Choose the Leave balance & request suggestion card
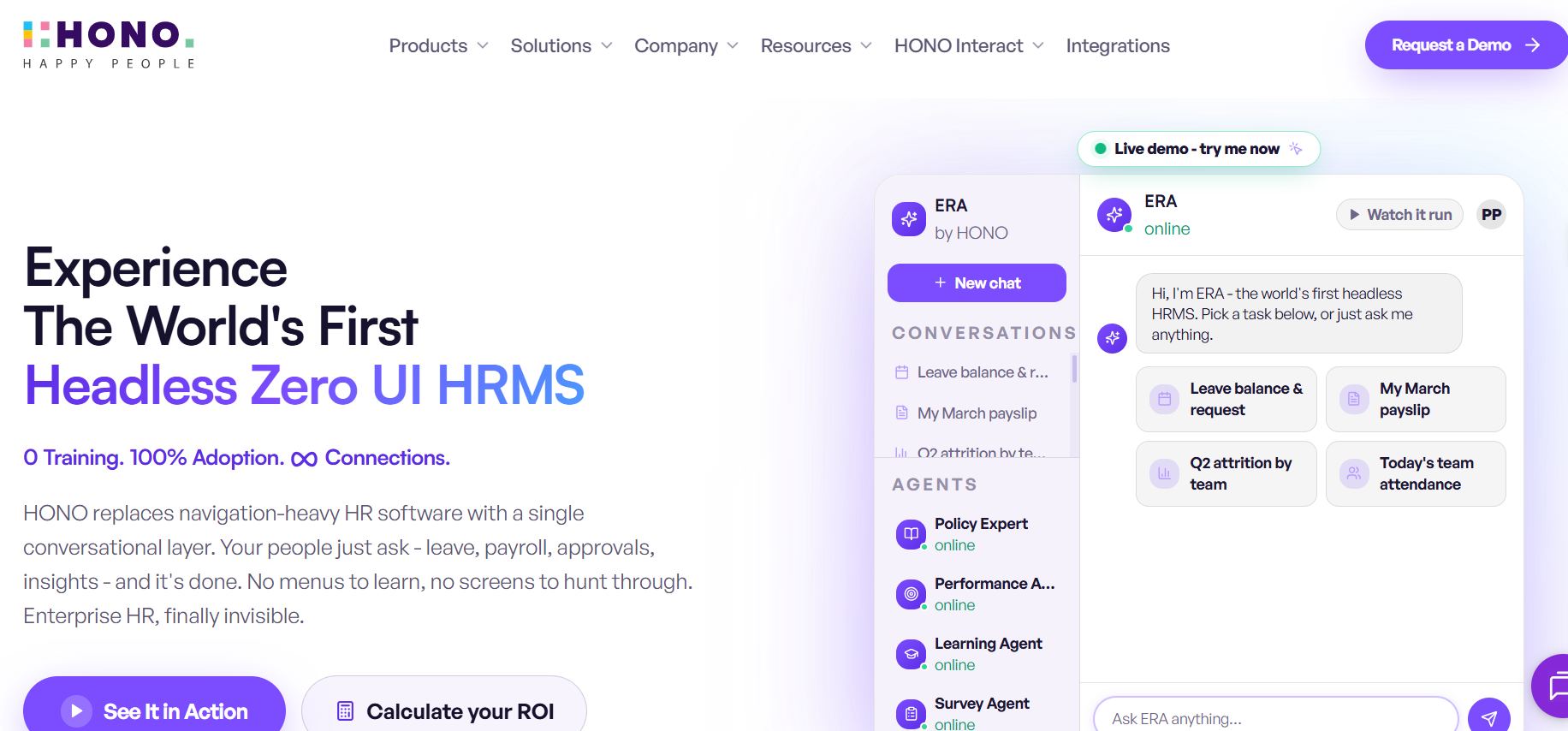 pyautogui.click(x=1226, y=399)
